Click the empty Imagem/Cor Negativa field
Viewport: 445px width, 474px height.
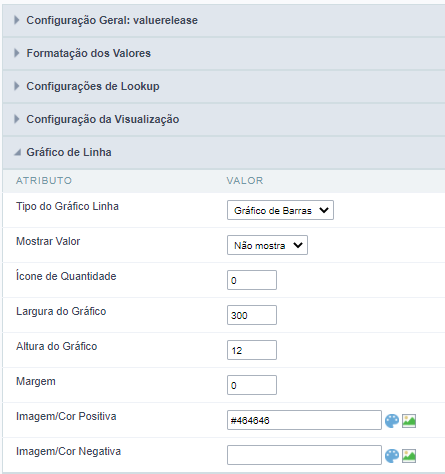tap(304, 455)
